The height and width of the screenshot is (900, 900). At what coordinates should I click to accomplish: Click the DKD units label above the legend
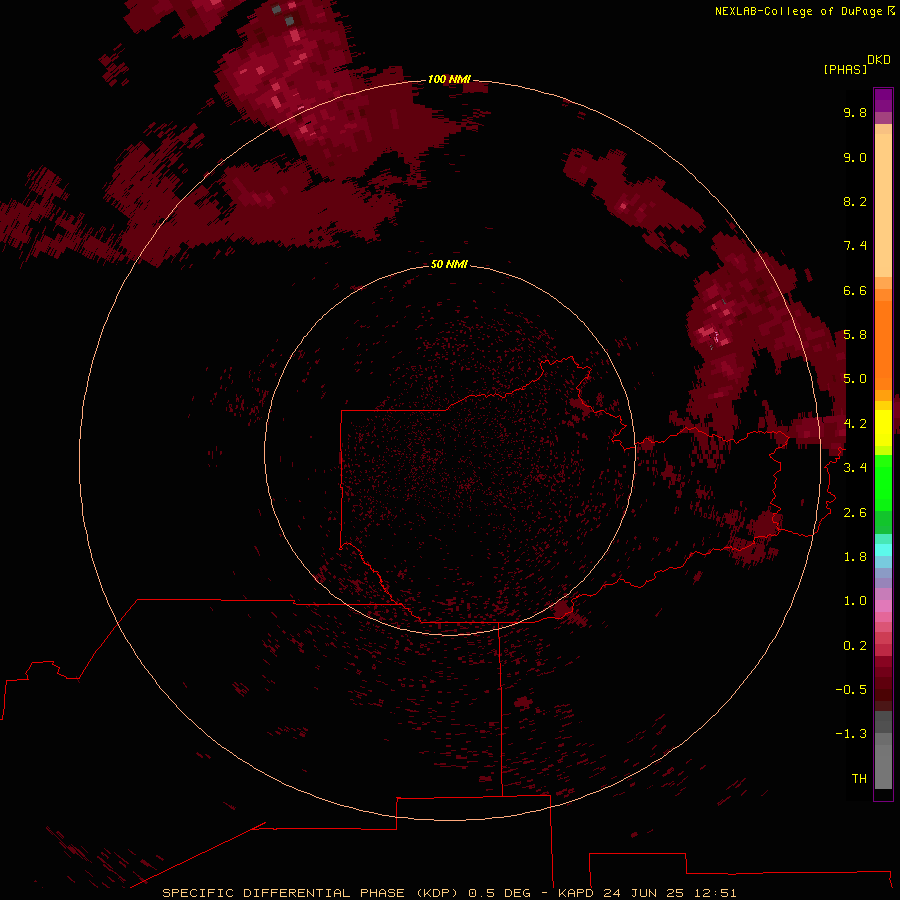[x=879, y=60]
